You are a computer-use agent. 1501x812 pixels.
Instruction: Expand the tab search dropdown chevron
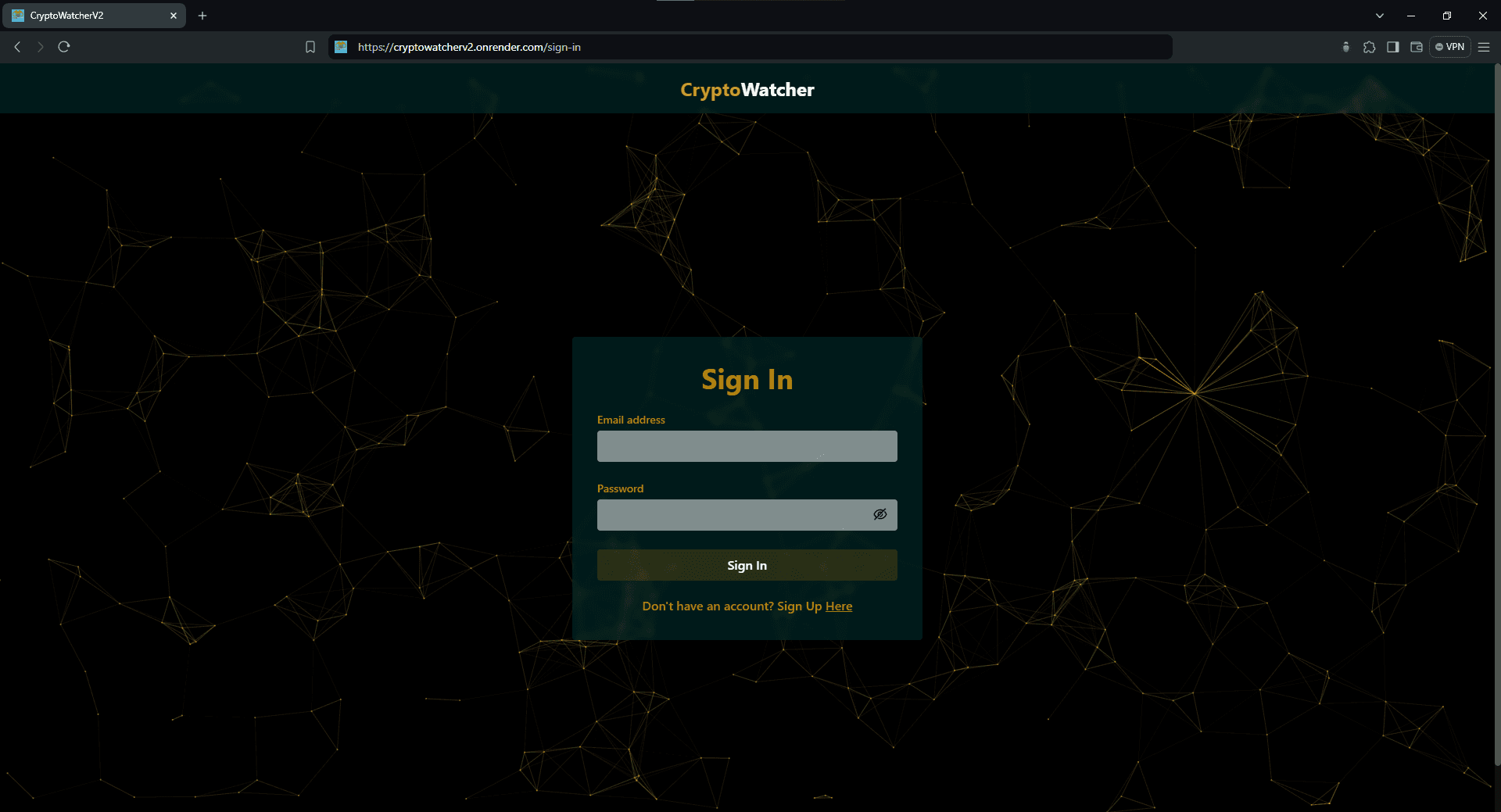tap(1380, 16)
